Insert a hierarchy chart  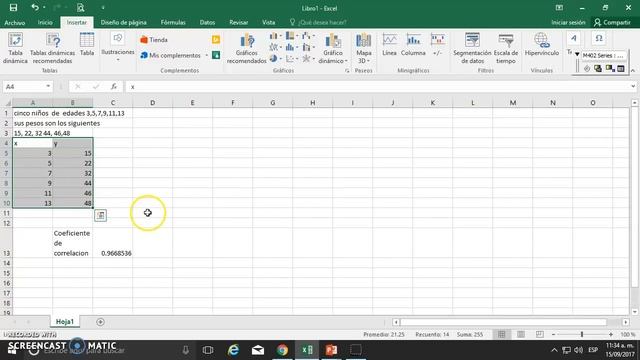point(291,36)
